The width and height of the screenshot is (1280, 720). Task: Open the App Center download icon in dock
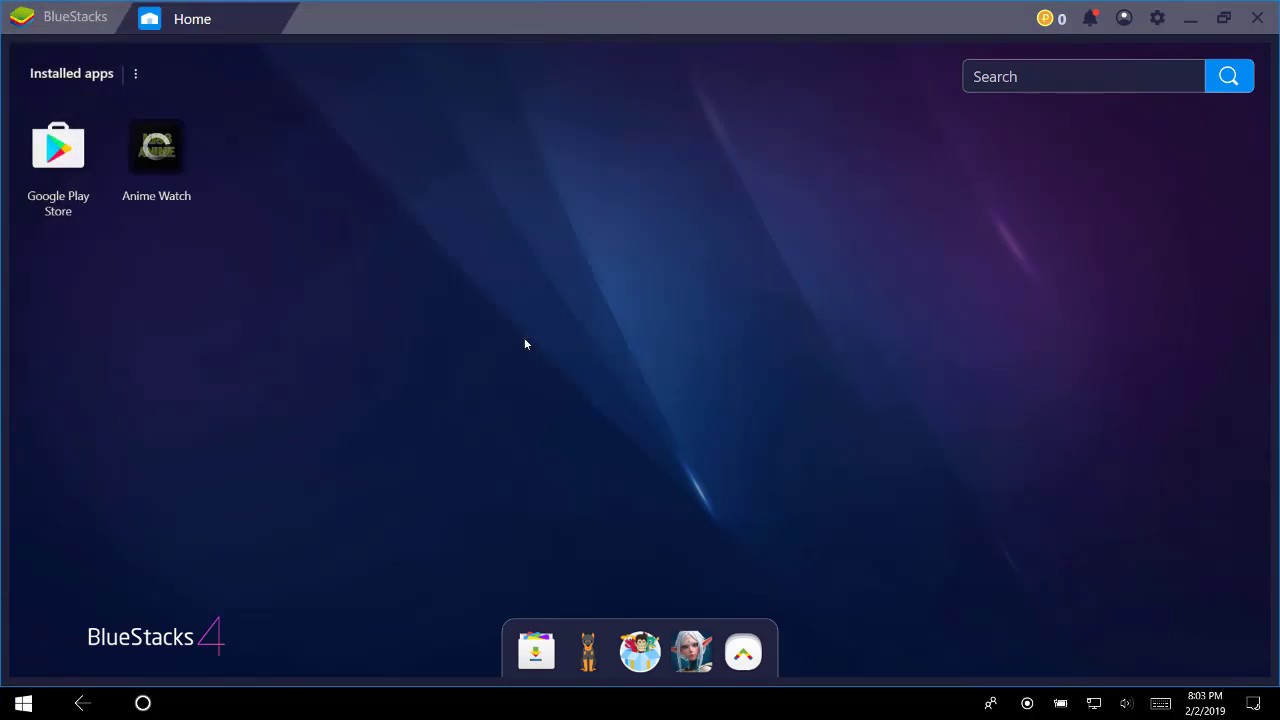click(536, 651)
